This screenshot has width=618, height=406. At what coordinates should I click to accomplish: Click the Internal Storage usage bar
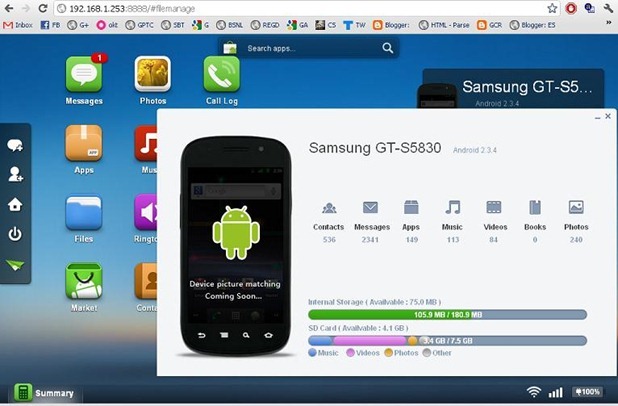click(447, 315)
